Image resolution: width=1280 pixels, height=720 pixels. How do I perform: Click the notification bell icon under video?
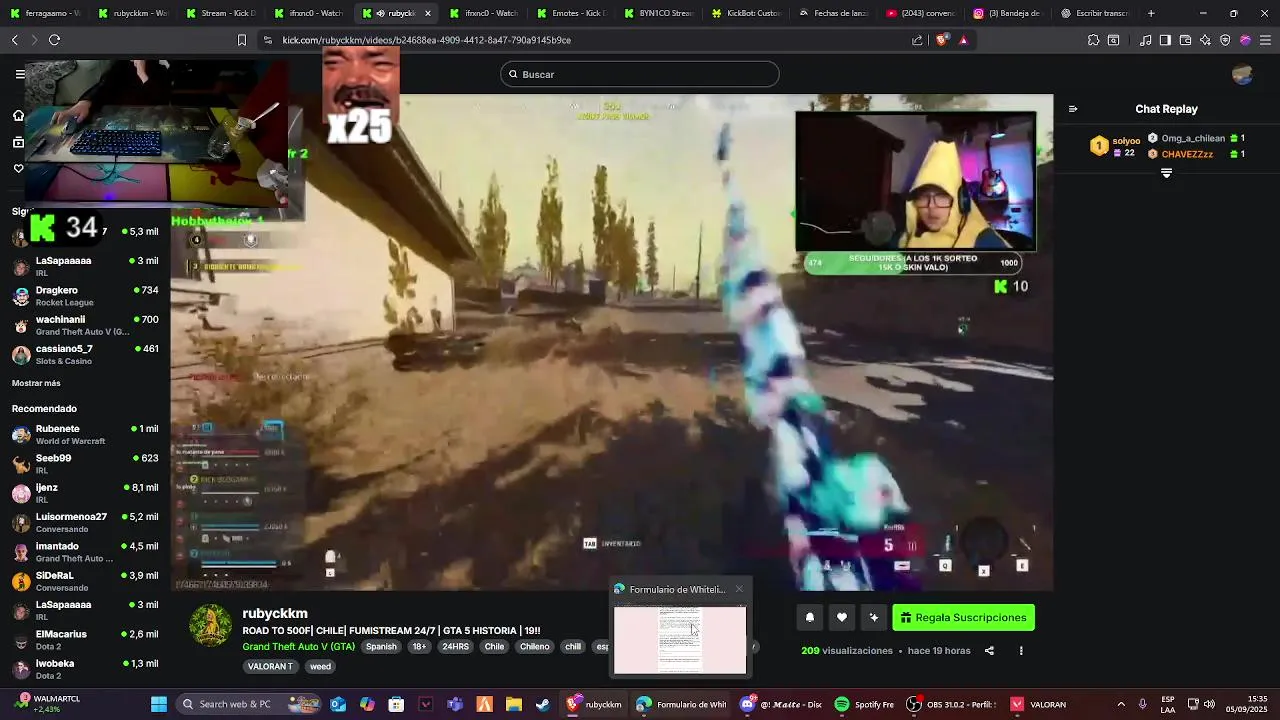810,618
